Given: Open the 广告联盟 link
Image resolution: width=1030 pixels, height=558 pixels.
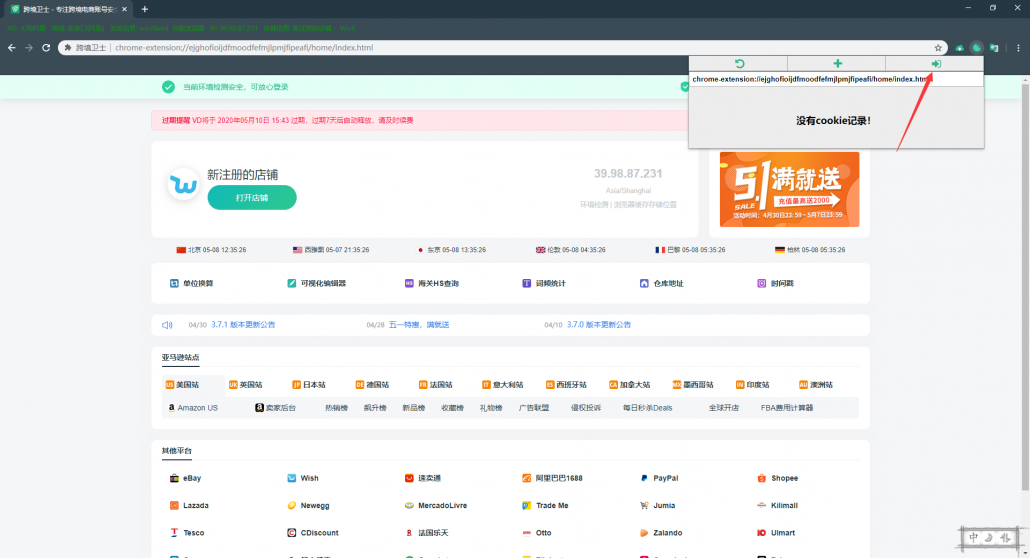Looking at the screenshot, I should 534,408.
